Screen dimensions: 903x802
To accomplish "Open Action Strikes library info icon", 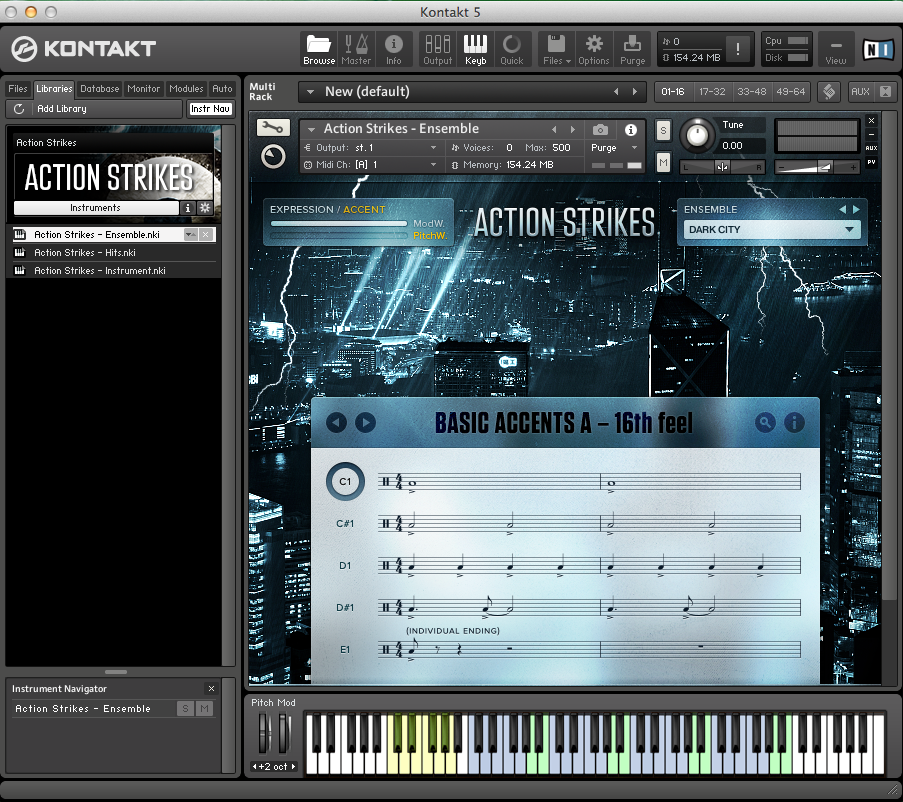I will [x=187, y=208].
